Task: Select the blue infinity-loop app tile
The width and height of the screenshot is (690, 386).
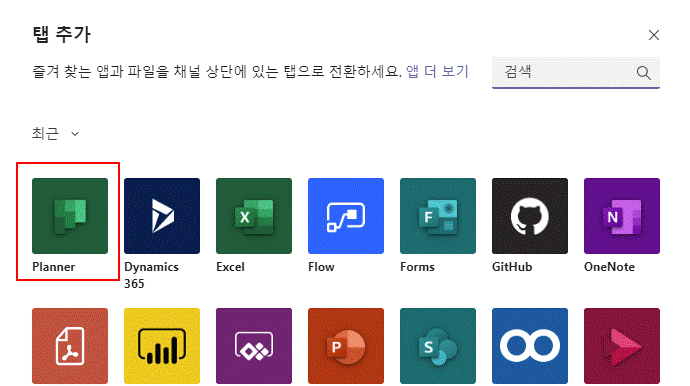Action: coord(530,346)
